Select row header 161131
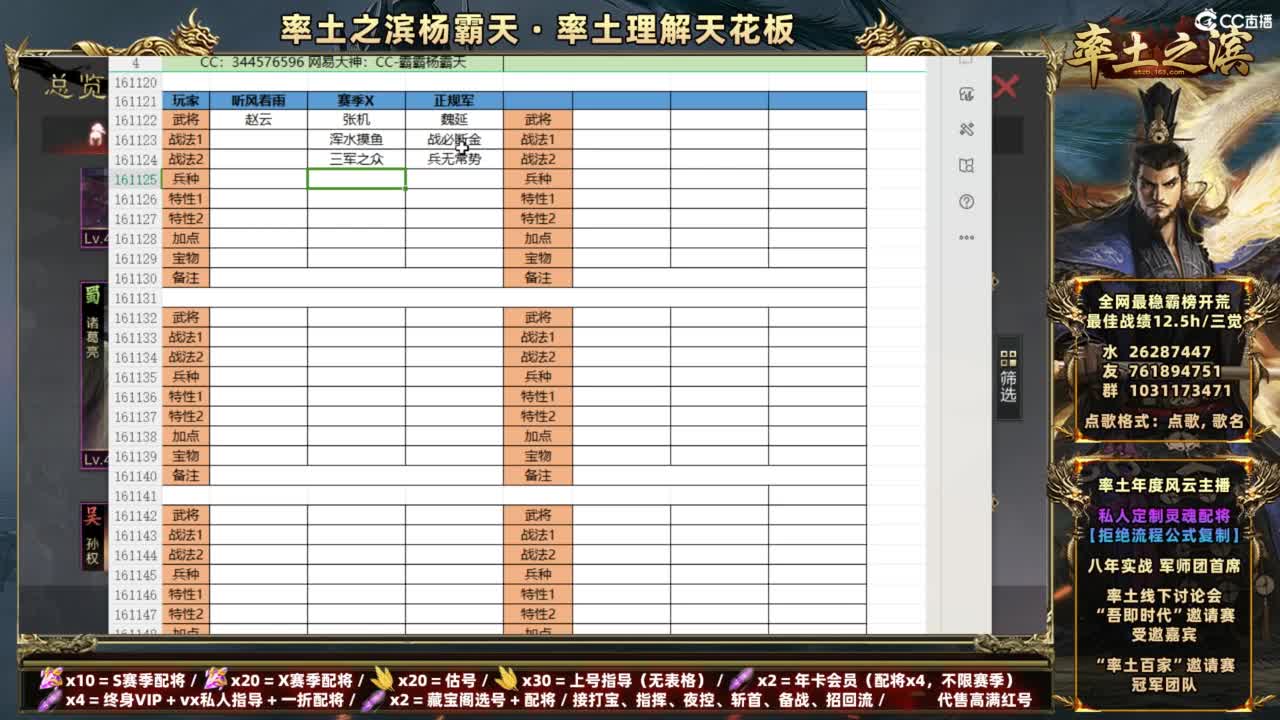Image resolution: width=1280 pixels, height=720 pixels. pyautogui.click(x=135, y=298)
